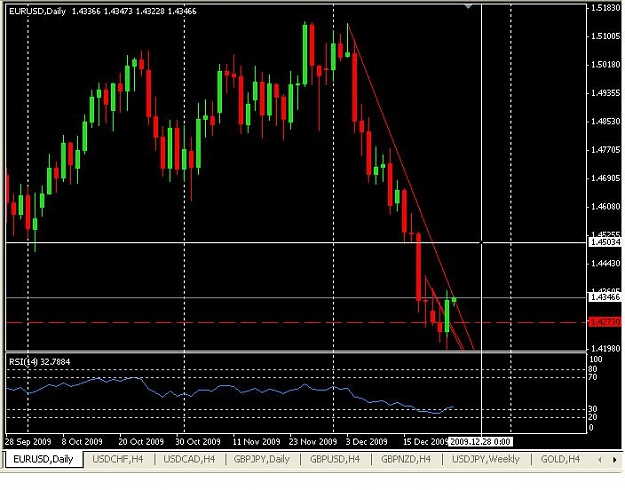Screen dimensions: 625x490
Task: Click the 1.47705 price scale value
Action: [x=605, y=150]
